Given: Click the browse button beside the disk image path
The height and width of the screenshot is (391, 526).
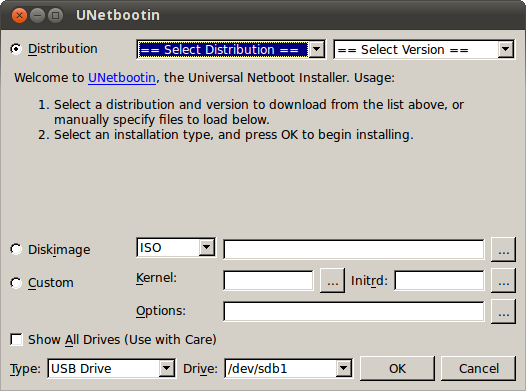Looking at the screenshot, I should (x=503, y=249).
